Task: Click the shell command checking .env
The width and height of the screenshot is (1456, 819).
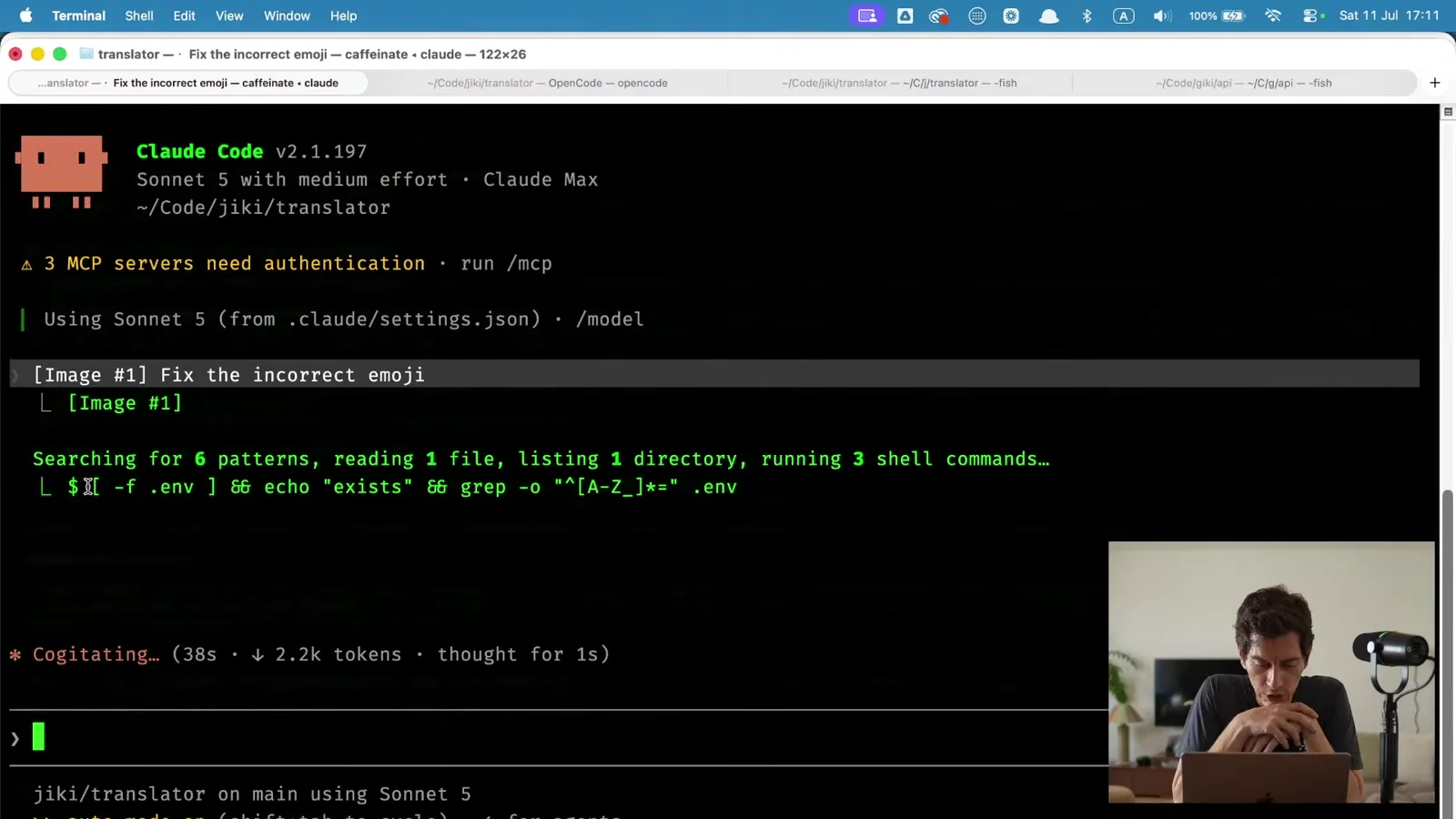Action: 402,487
